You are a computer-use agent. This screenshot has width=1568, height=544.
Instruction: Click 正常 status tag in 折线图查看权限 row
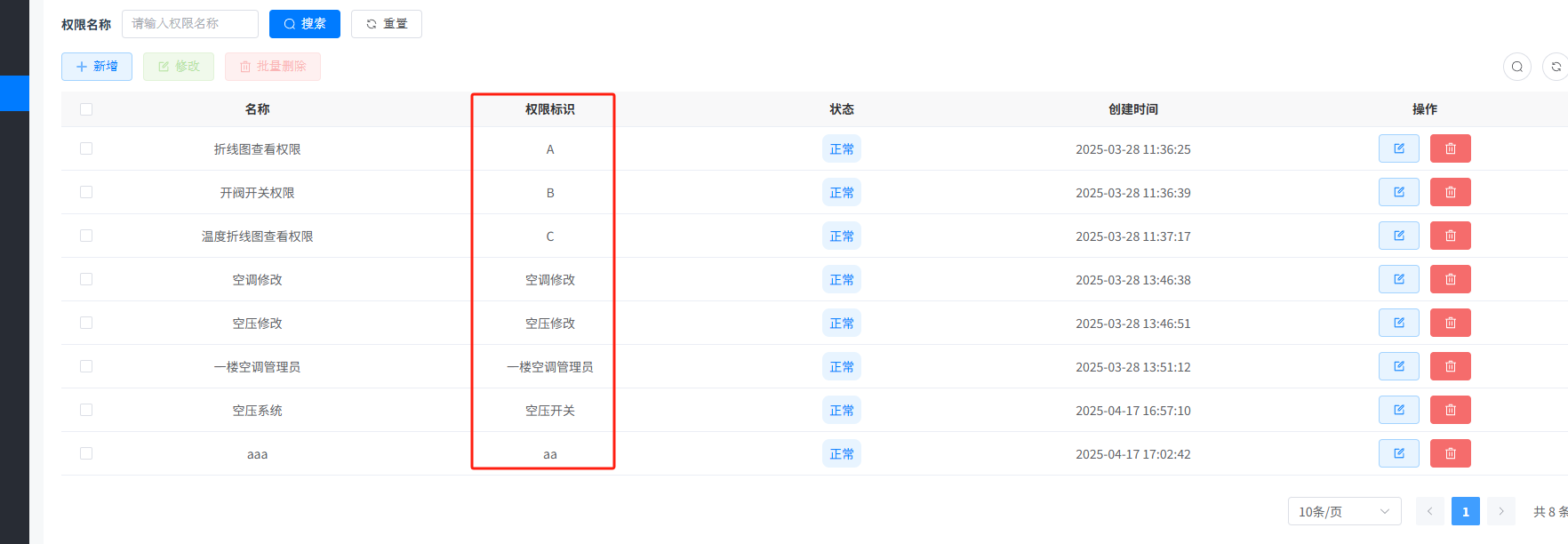pos(842,148)
